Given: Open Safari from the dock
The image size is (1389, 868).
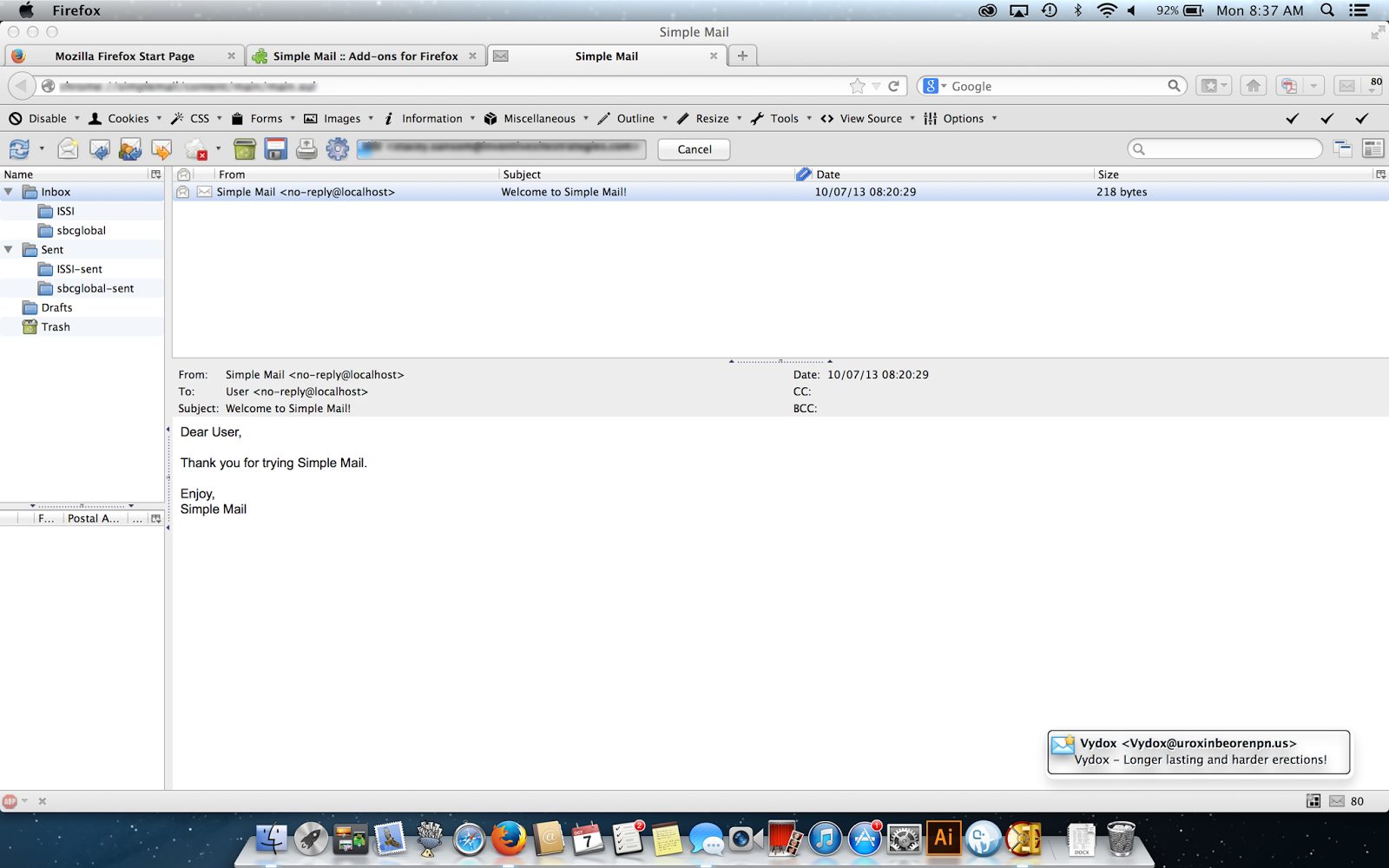Looking at the screenshot, I should coord(469,838).
